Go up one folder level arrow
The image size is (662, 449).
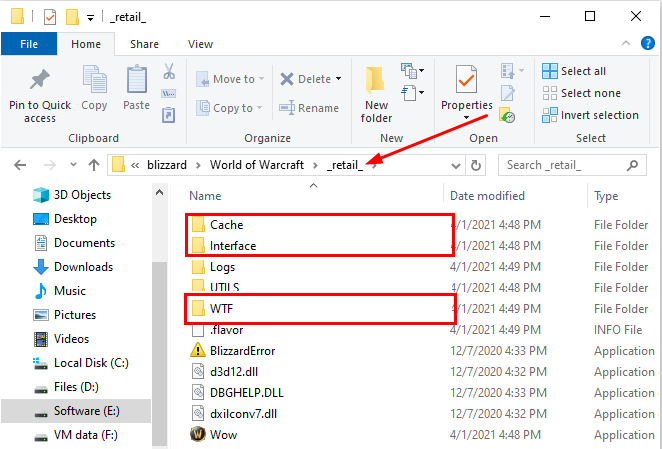94,165
